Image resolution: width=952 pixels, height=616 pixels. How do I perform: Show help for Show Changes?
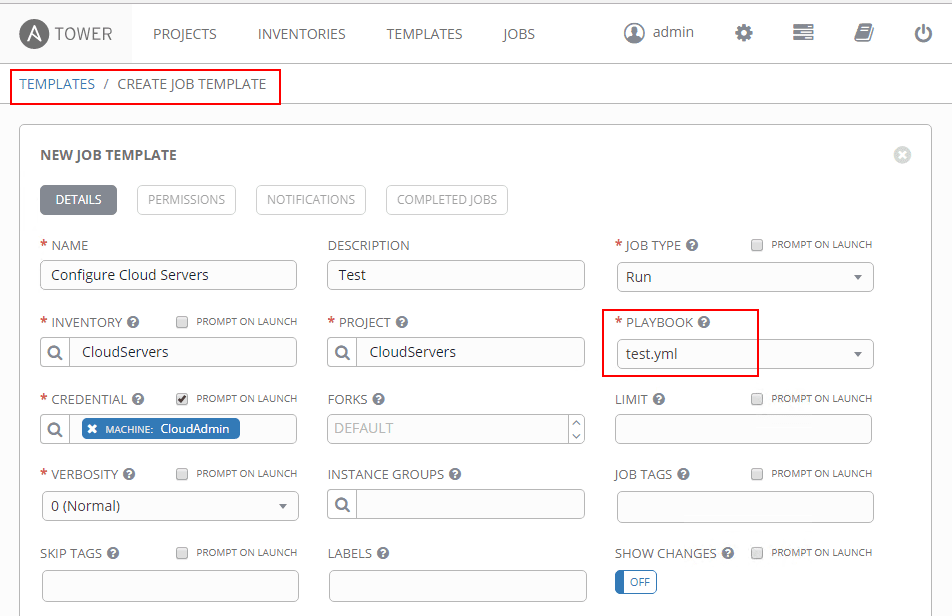pos(728,553)
